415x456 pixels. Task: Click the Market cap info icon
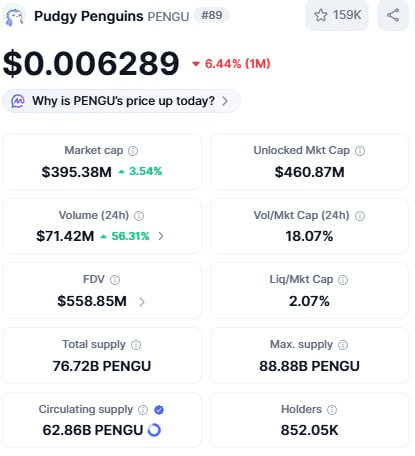point(133,151)
